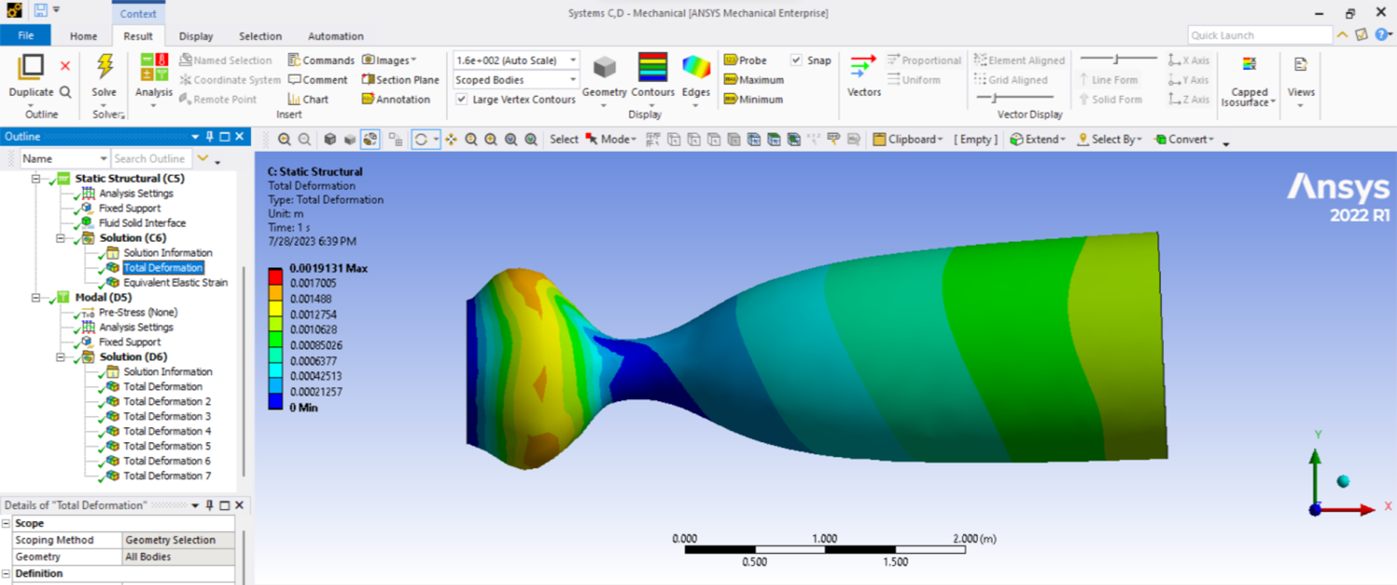Viewport: 1397px width, 585px height.
Task: Click the Quick Launch search box
Action: point(1260,35)
